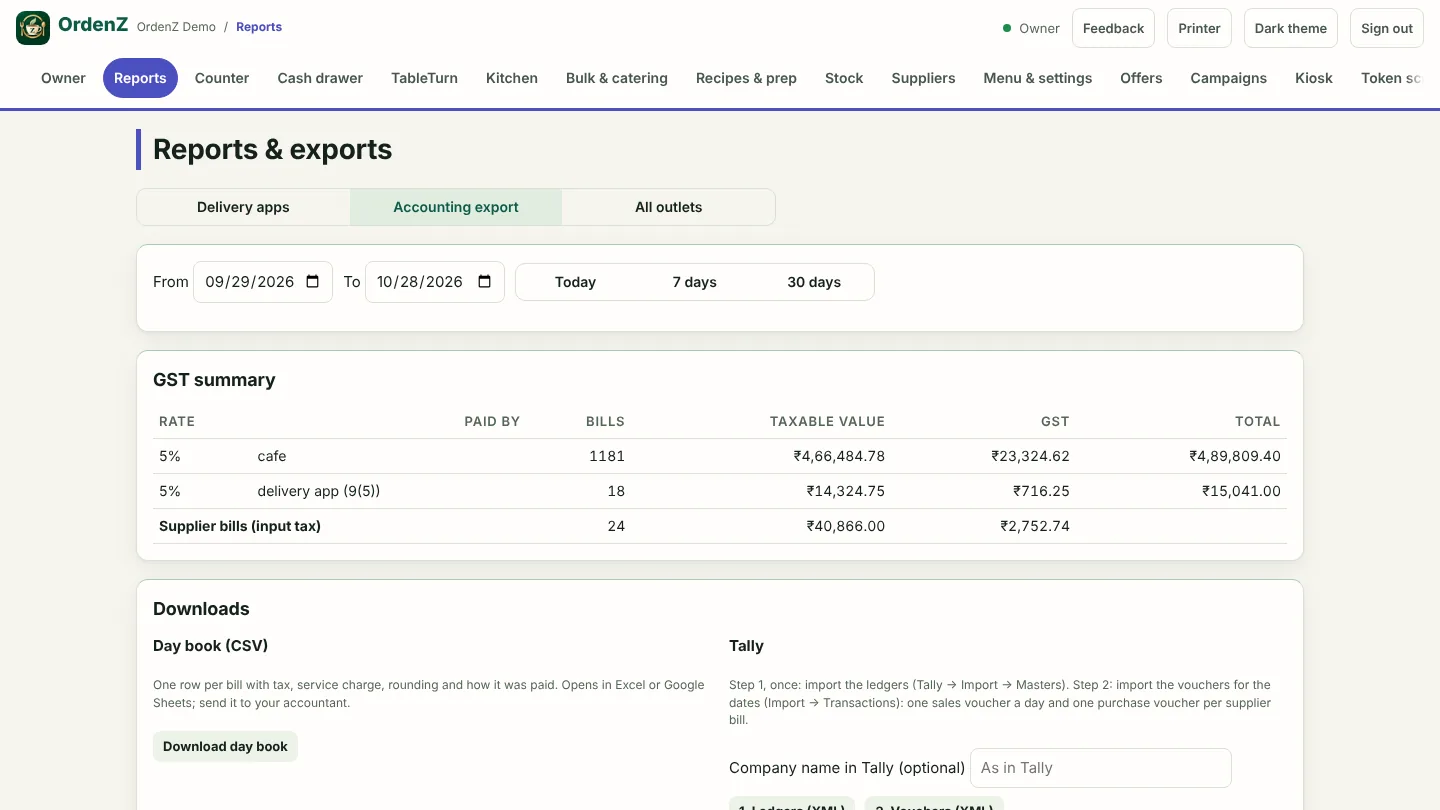Click the Supplier bills (input tax) row
Image resolution: width=1440 pixels, height=810 pixels.
[720, 526]
